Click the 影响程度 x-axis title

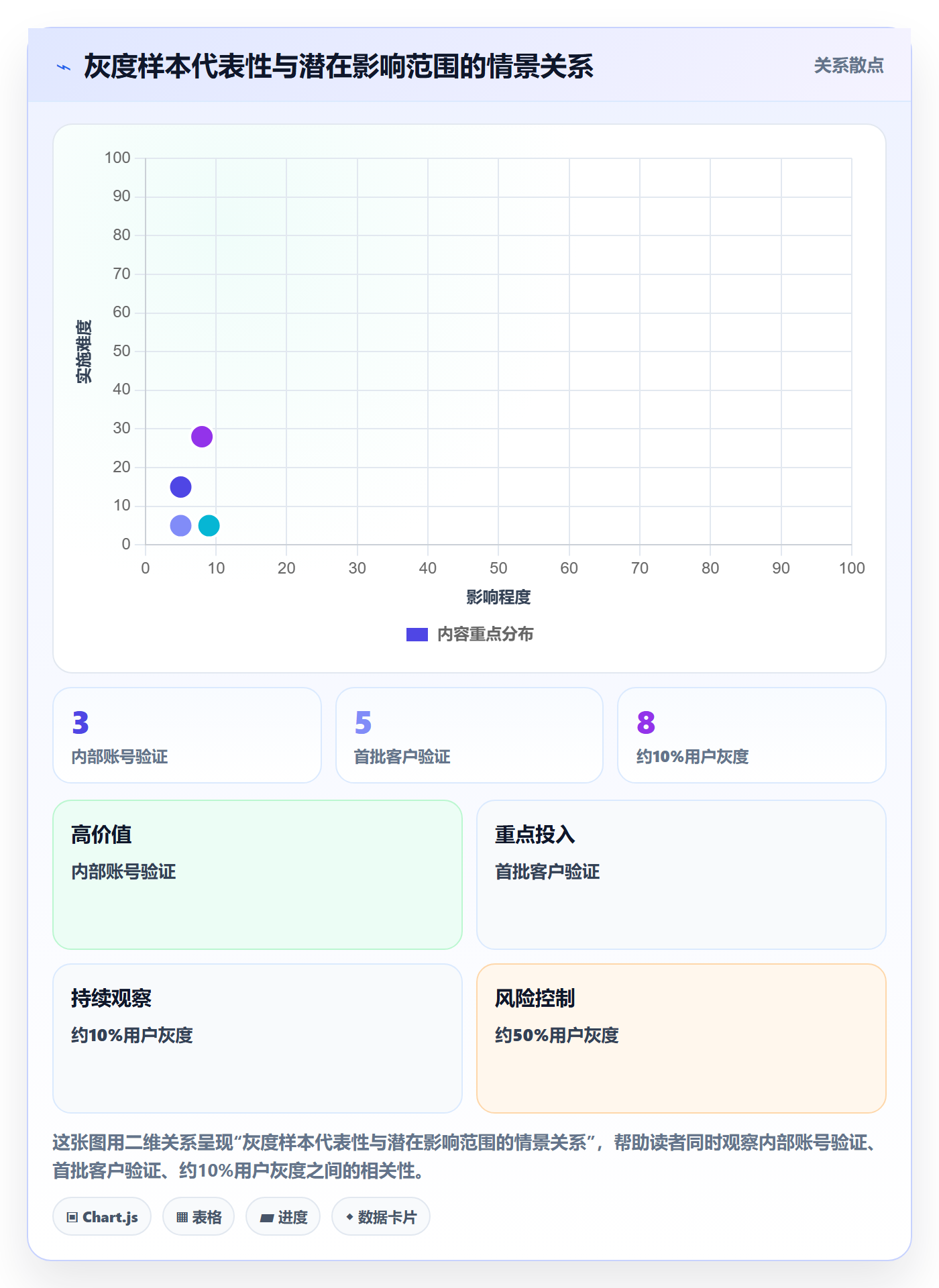498,597
